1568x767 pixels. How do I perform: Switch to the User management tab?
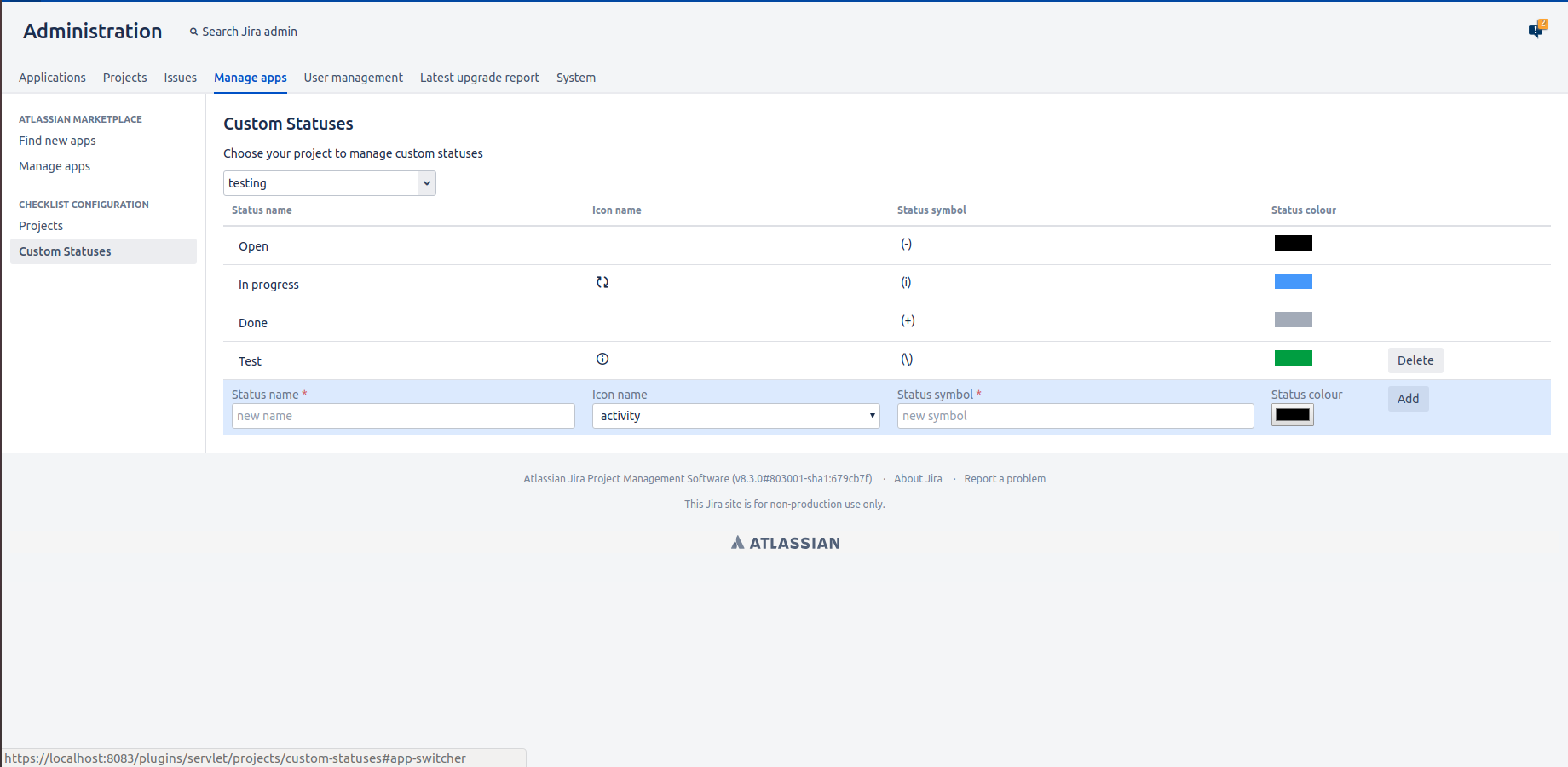[x=353, y=78]
